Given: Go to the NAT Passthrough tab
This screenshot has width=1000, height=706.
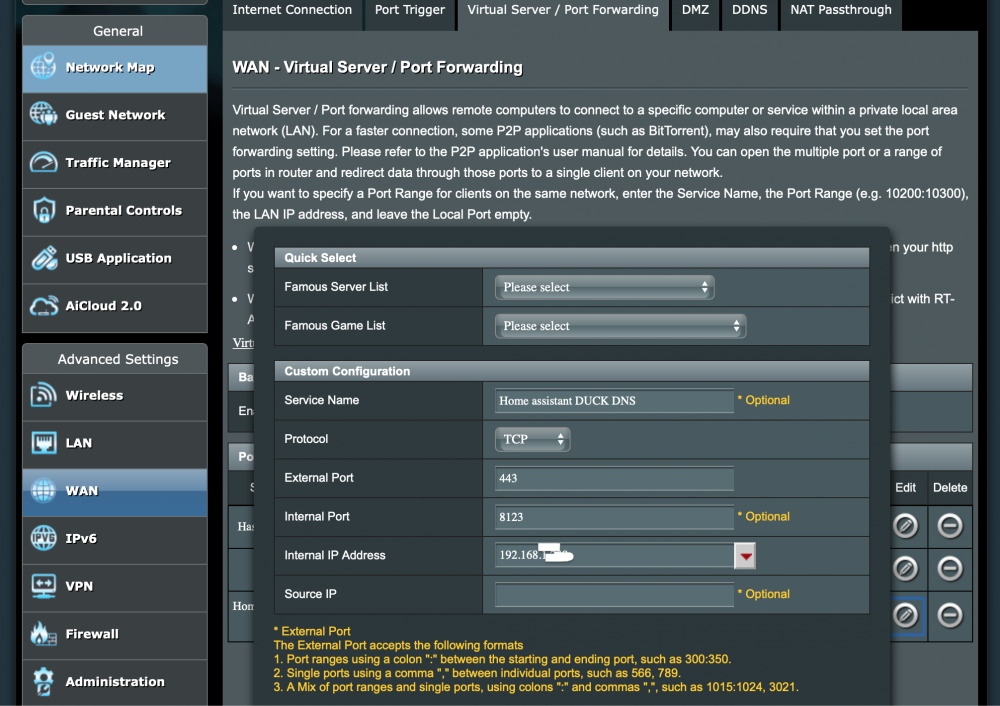Looking at the screenshot, I should [x=840, y=11].
